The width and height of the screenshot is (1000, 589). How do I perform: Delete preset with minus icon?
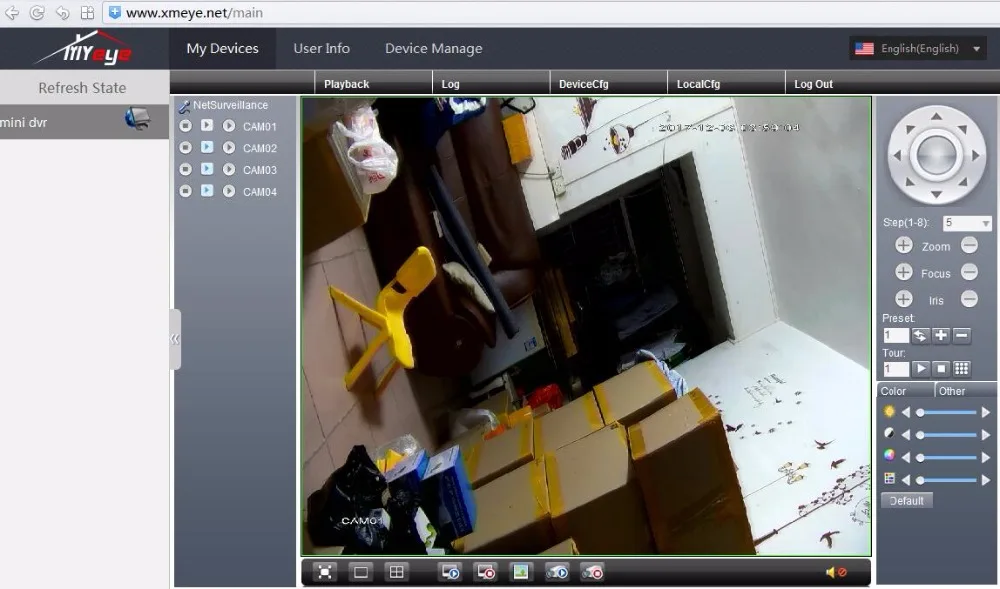[962, 335]
